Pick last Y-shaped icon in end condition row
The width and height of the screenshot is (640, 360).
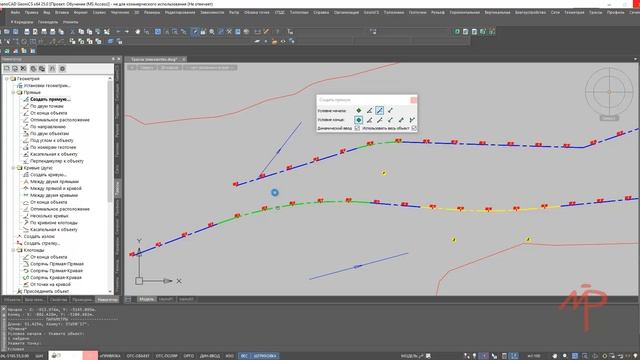[412, 120]
